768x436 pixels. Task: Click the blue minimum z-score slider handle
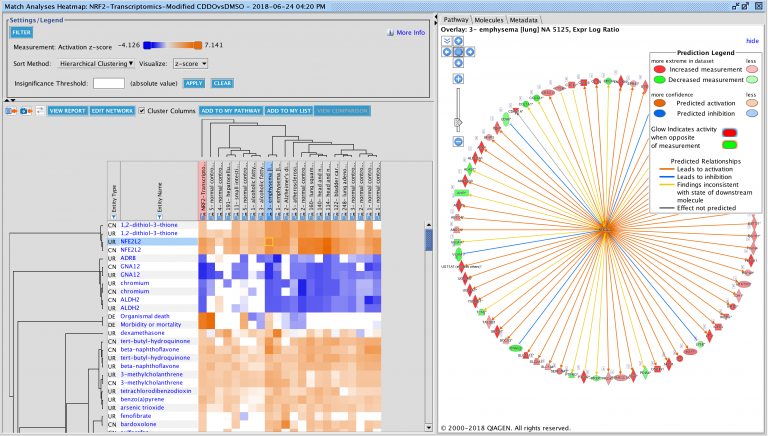tap(147, 45)
